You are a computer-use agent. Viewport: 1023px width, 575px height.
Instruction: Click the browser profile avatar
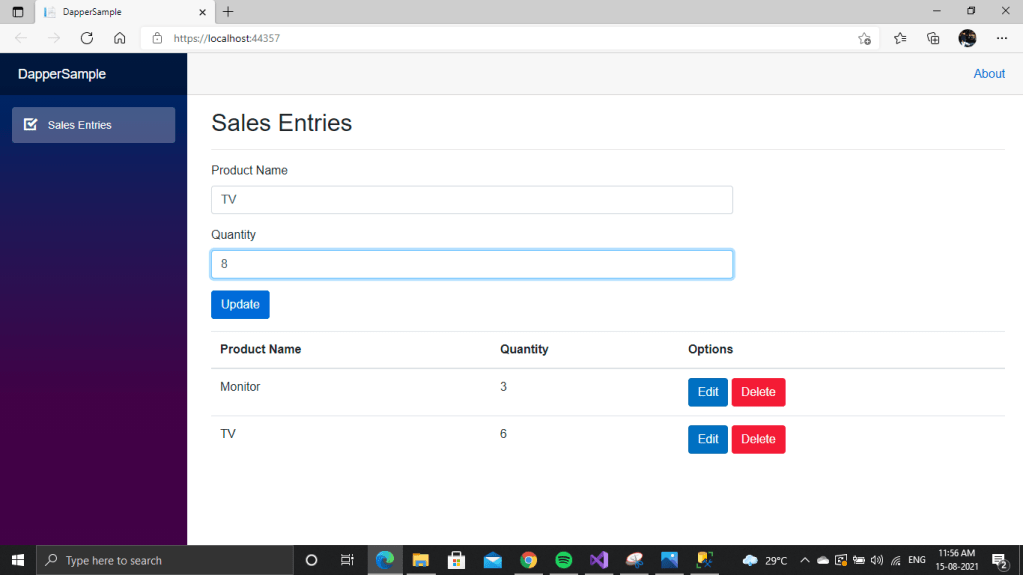point(967,38)
